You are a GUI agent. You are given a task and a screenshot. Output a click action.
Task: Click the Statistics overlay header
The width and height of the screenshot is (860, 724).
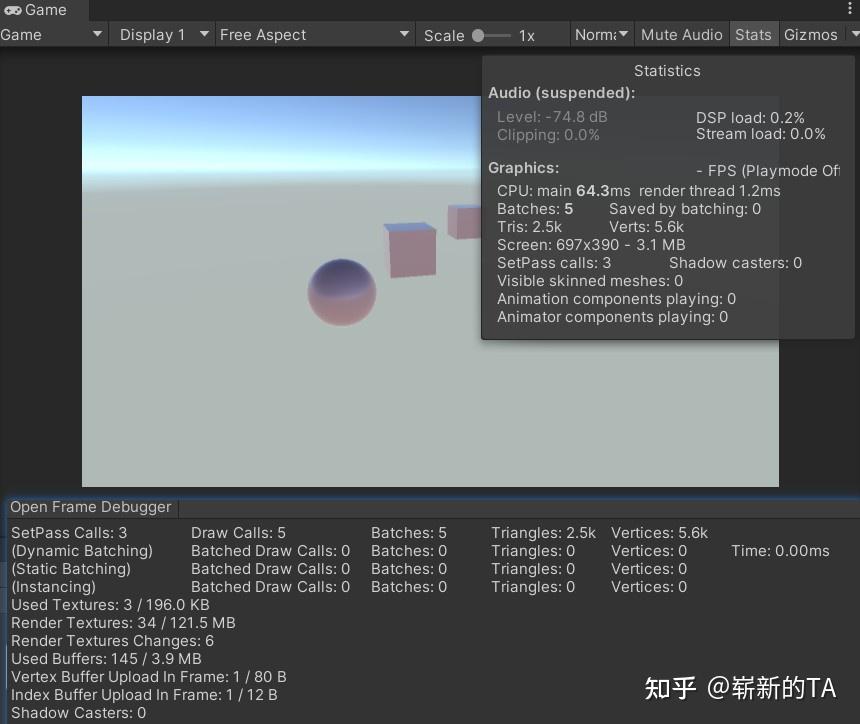point(666,70)
